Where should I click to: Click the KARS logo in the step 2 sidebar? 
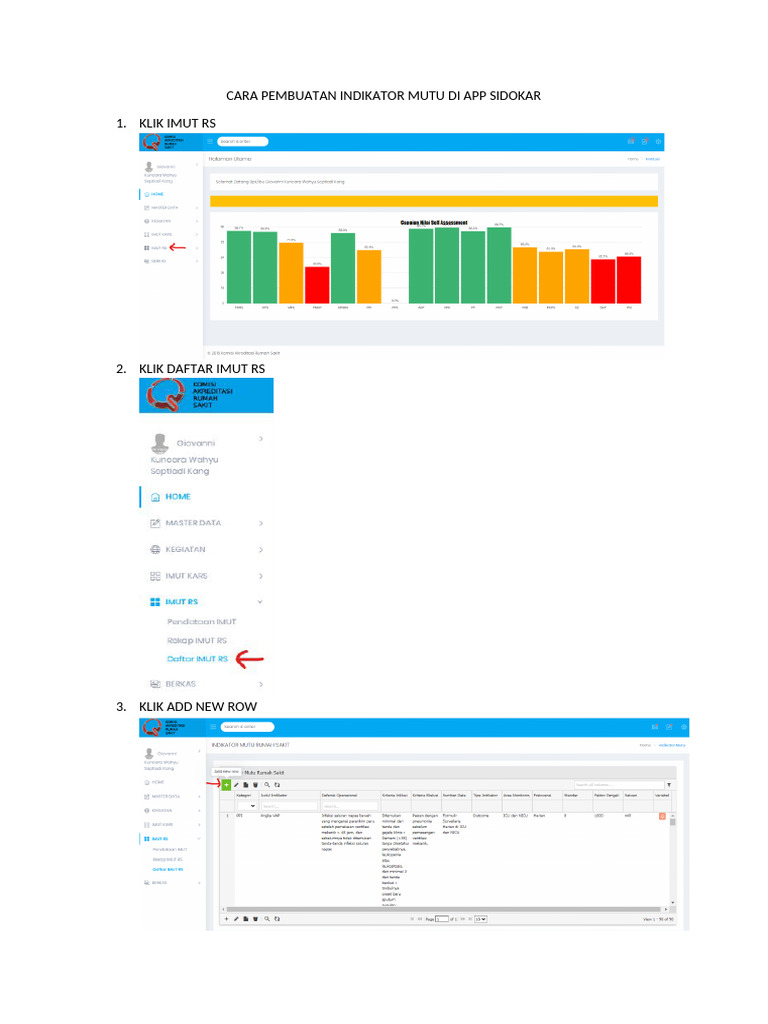click(165, 395)
